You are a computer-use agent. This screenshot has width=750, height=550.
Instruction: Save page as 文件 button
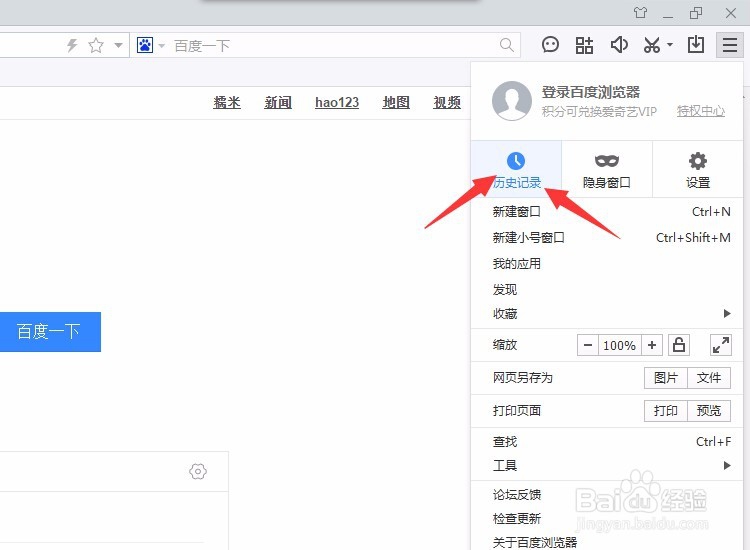709,378
